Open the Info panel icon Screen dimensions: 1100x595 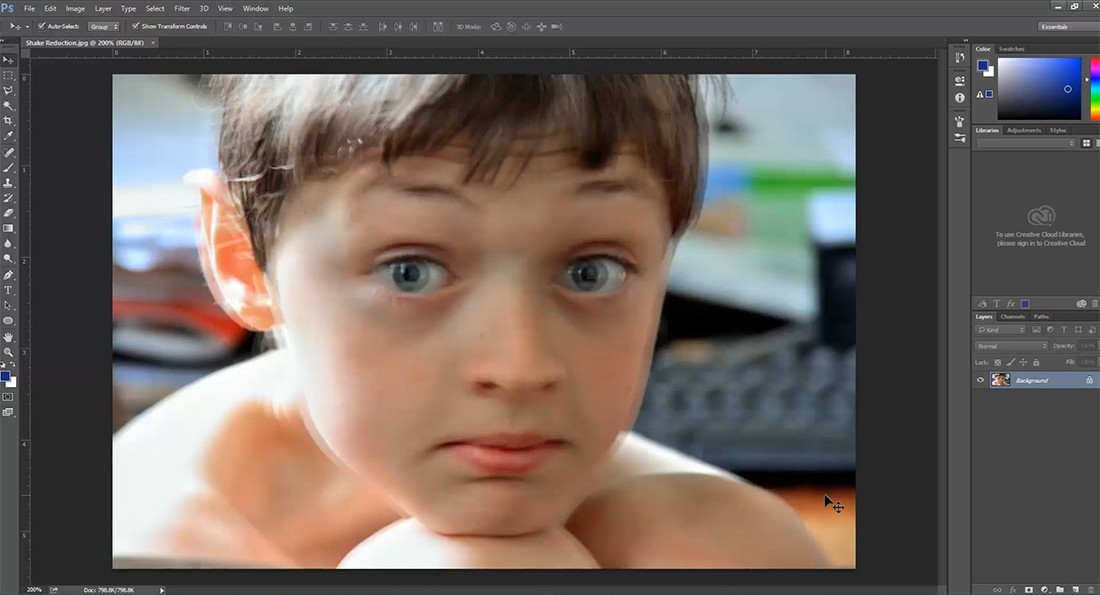click(960, 98)
